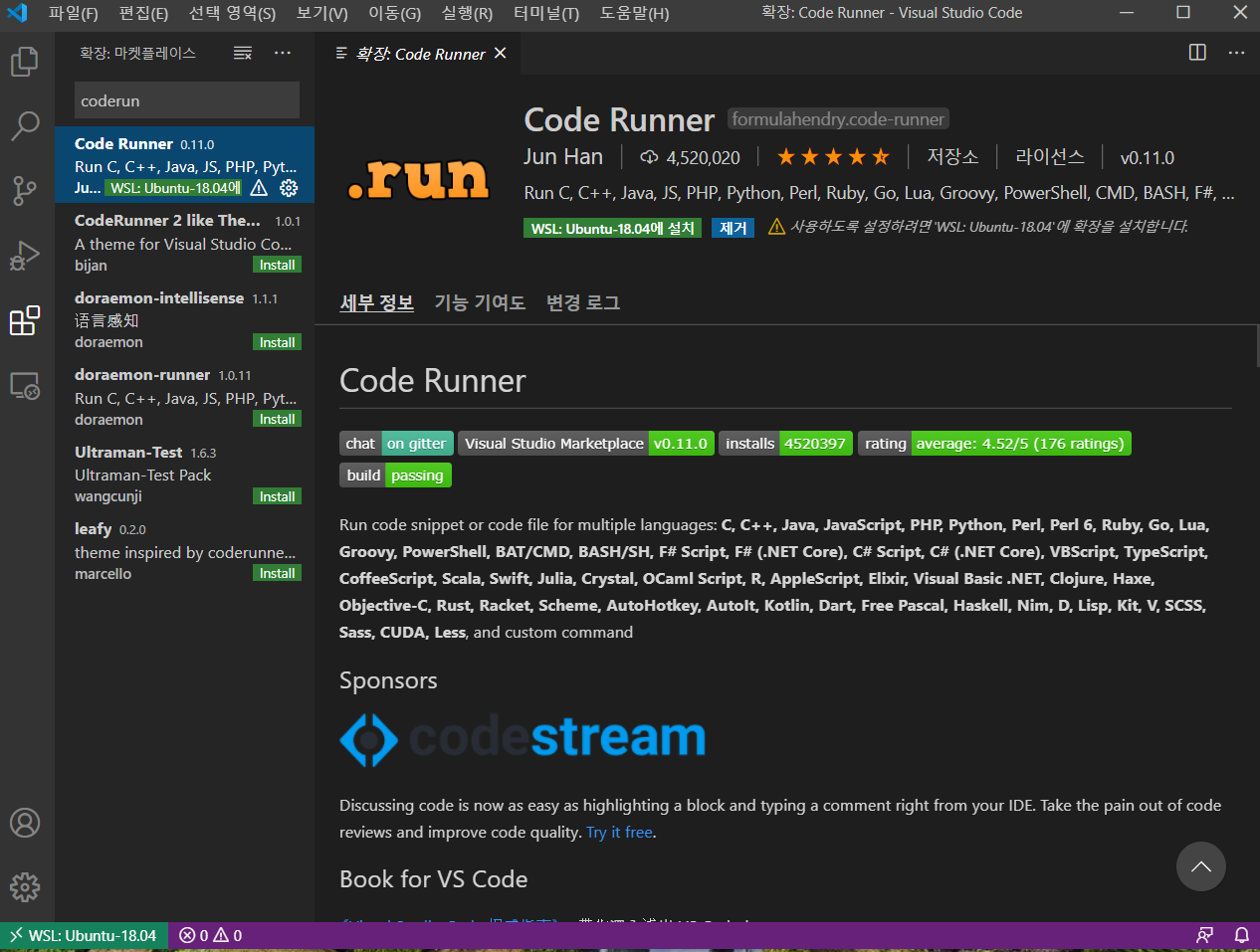Click the build passing badge
Screen dimensions: 1260x952
pos(395,476)
